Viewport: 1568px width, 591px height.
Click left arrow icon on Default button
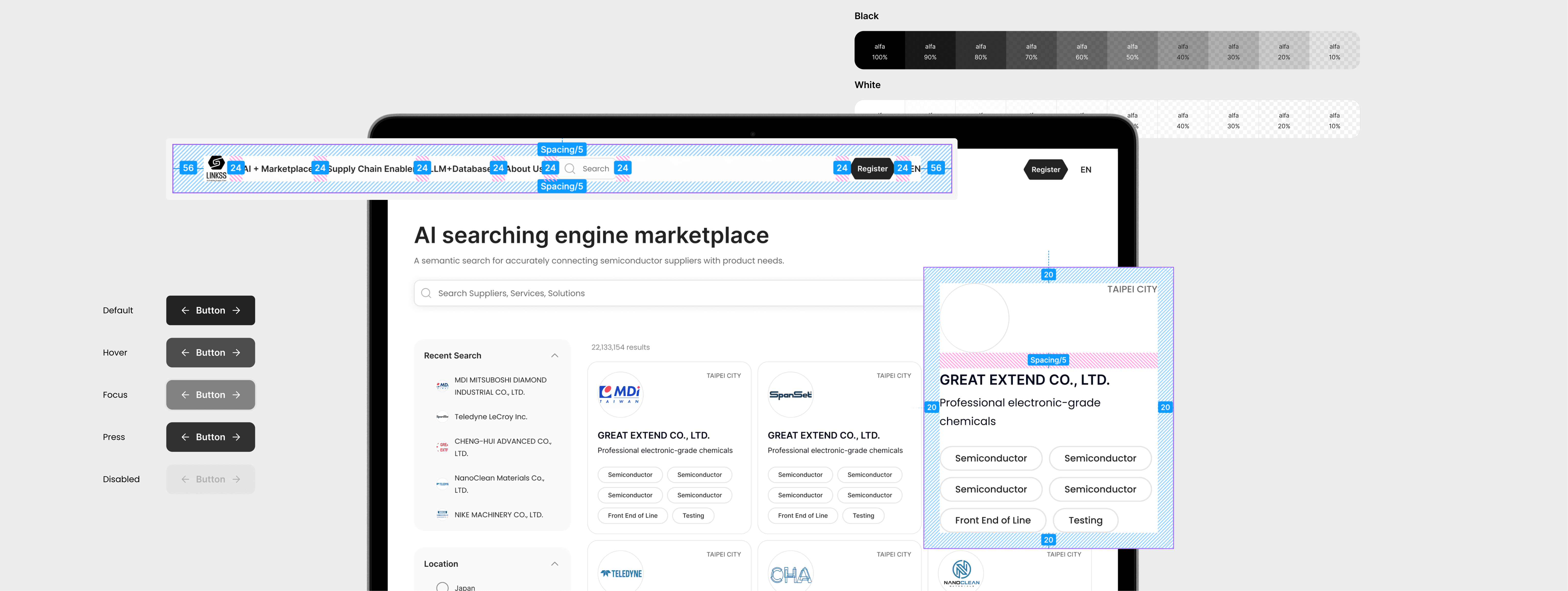click(185, 310)
